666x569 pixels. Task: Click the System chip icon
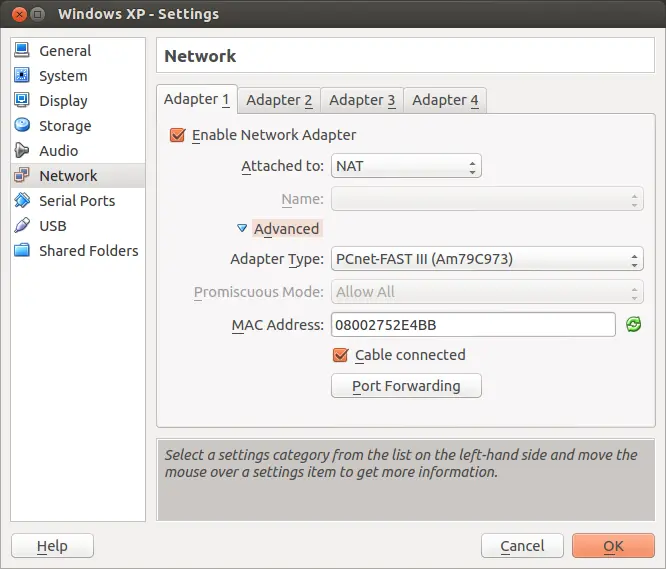(x=22, y=75)
